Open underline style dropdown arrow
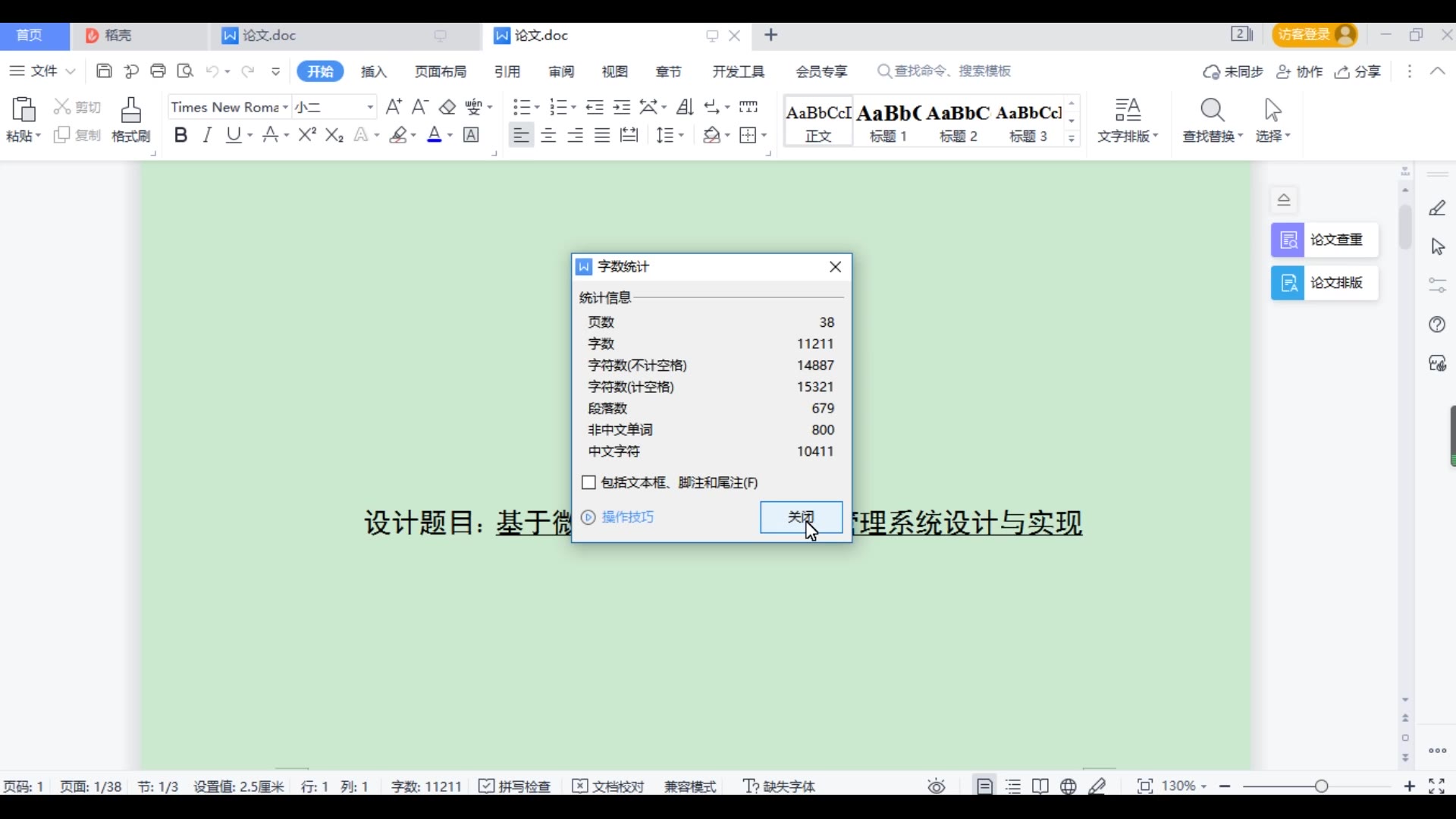This screenshot has height=819, width=1456. point(250,136)
